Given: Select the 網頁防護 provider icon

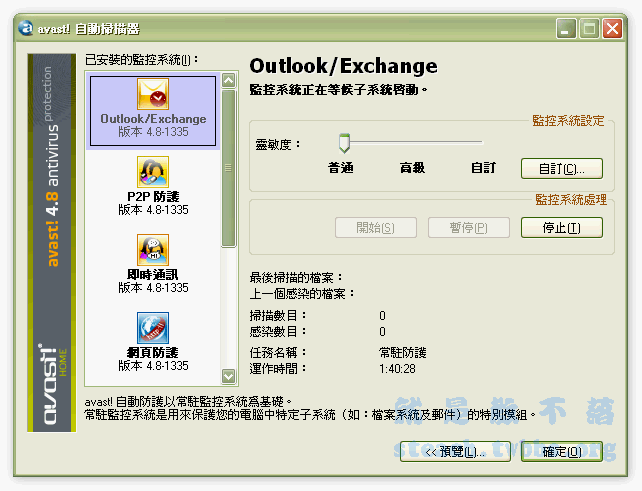Looking at the screenshot, I should coord(153,328).
